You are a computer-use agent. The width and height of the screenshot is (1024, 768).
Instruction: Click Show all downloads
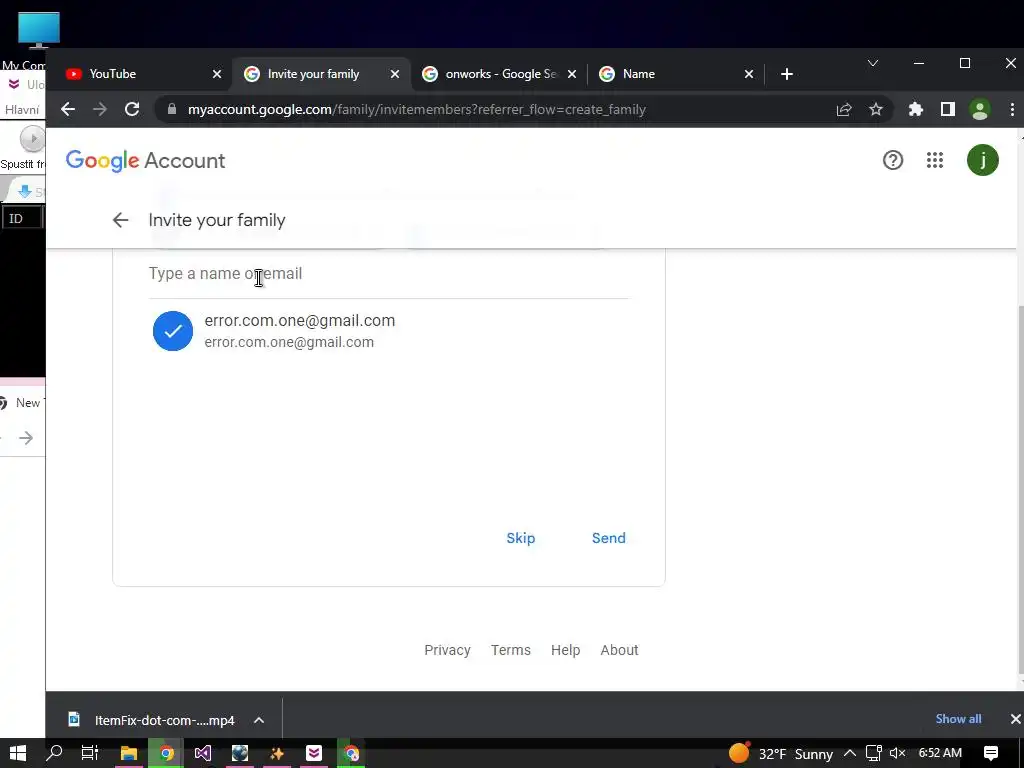958,719
